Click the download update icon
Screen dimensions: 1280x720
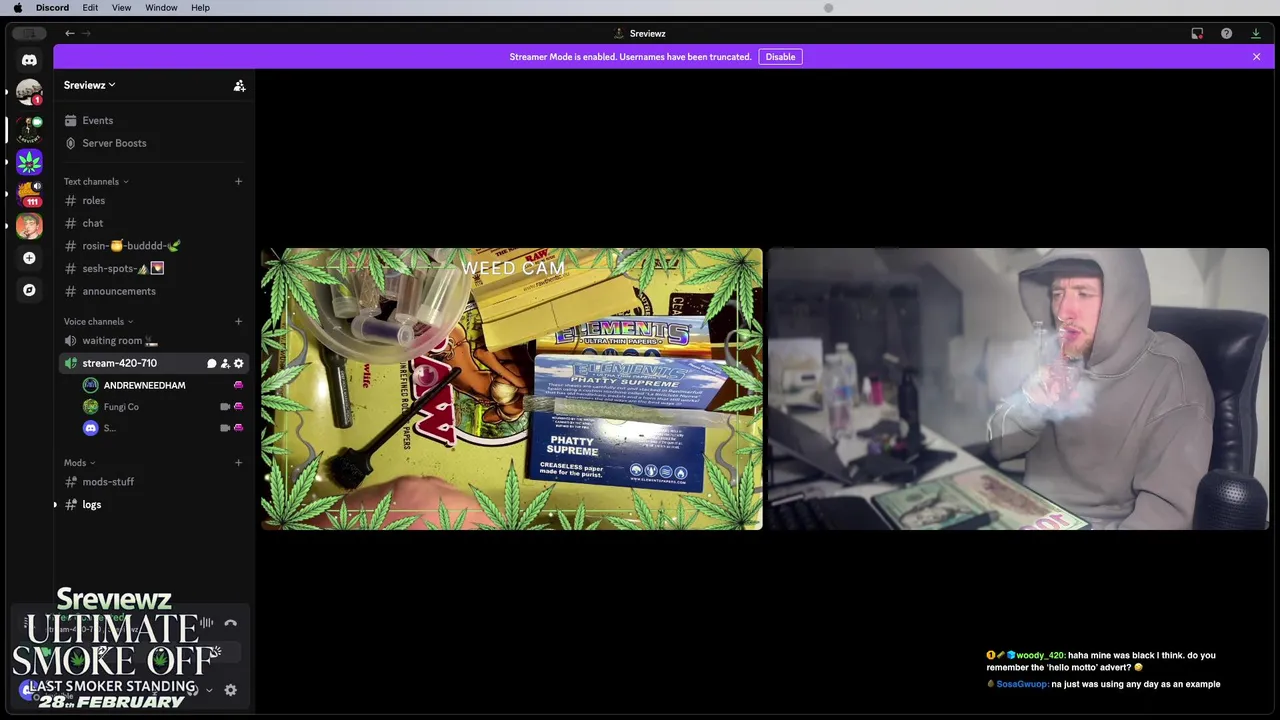[1256, 33]
